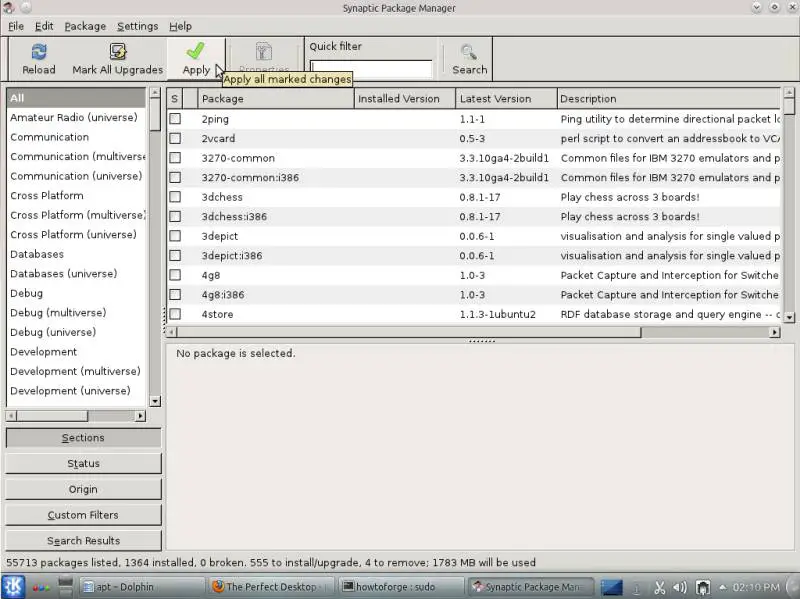Viewport: 800px width, 599px height.
Task: Tick the checkbox for 2vcard
Action: tap(175, 138)
